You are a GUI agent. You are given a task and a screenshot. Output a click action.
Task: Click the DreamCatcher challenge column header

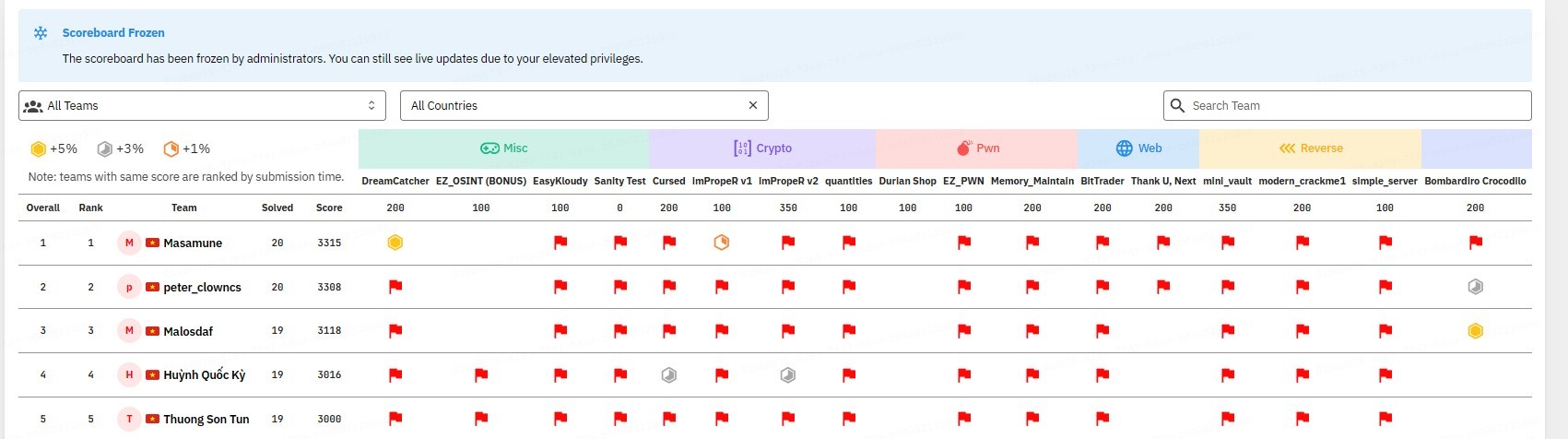pyautogui.click(x=395, y=182)
